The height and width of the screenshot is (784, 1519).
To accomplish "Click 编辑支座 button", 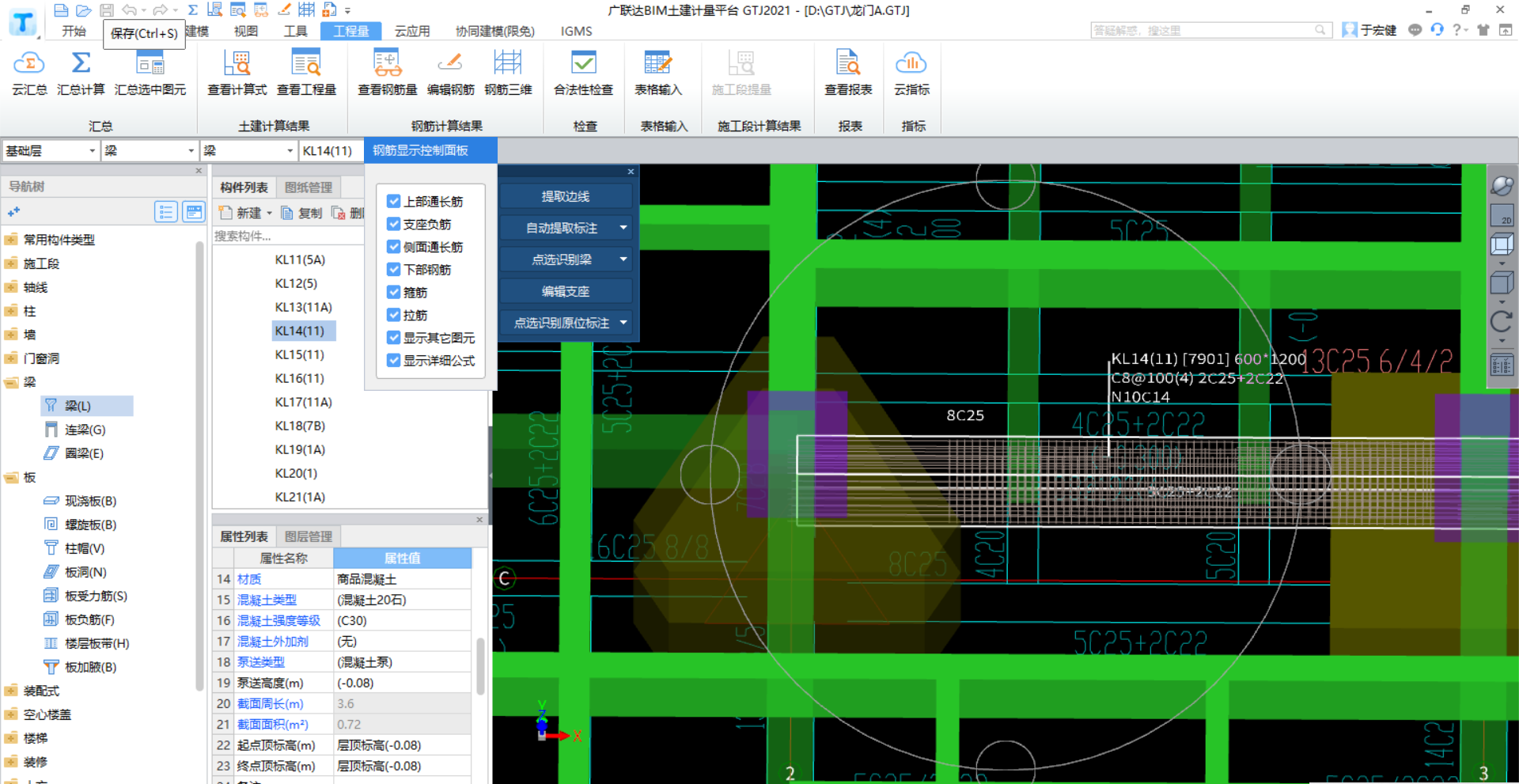I will tap(566, 291).
